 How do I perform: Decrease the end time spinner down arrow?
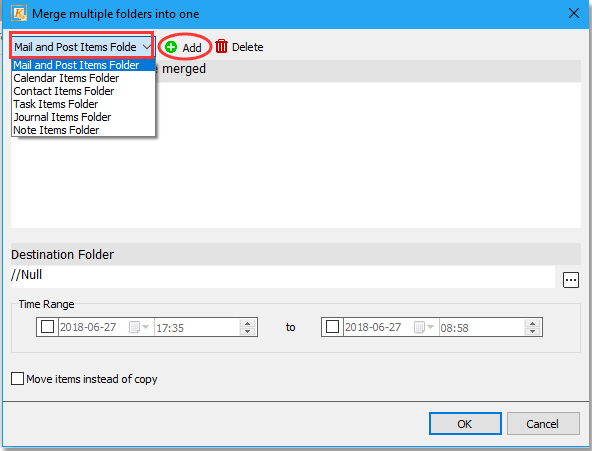tap(532, 331)
